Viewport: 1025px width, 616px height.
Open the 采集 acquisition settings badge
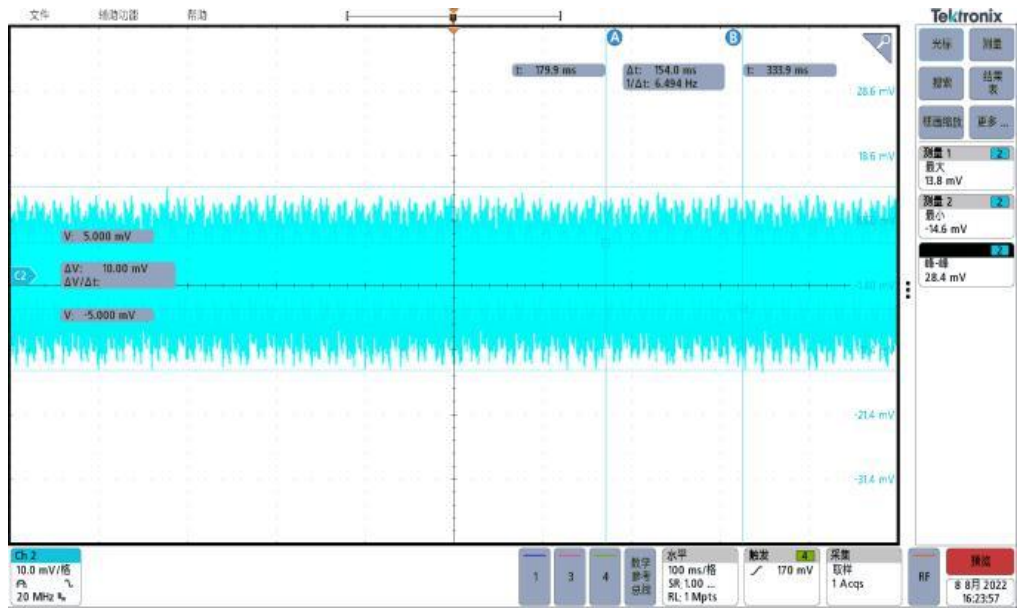(864, 577)
